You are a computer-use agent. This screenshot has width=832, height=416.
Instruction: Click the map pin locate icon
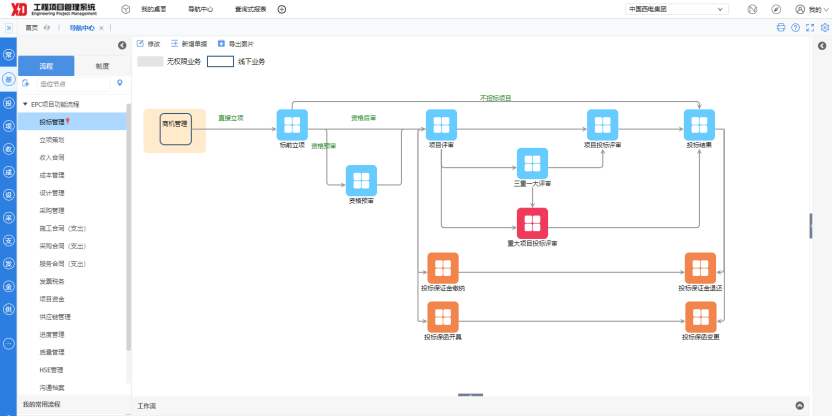pos(119,83)
